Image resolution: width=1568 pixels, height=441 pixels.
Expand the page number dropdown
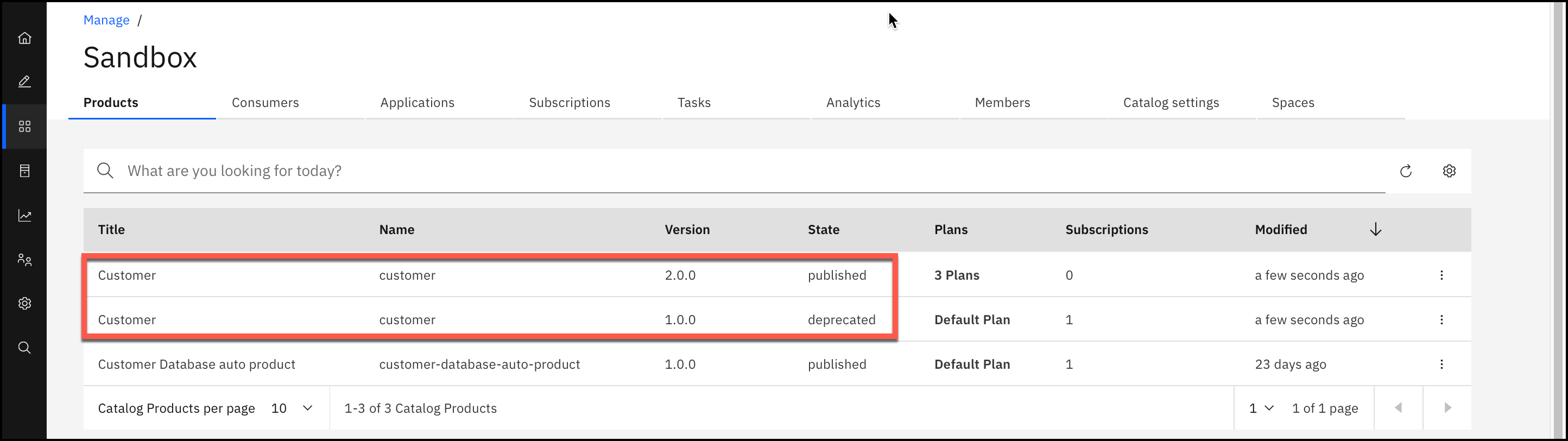(x=1261, y=408)
